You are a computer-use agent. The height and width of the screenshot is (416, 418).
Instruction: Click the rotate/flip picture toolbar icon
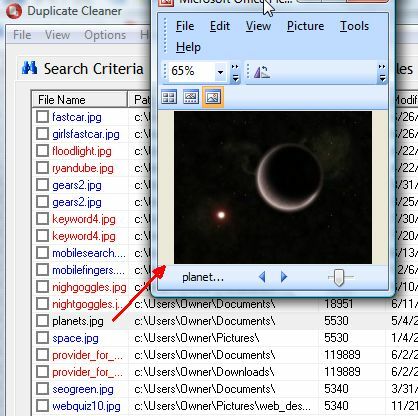coord(262,71)
